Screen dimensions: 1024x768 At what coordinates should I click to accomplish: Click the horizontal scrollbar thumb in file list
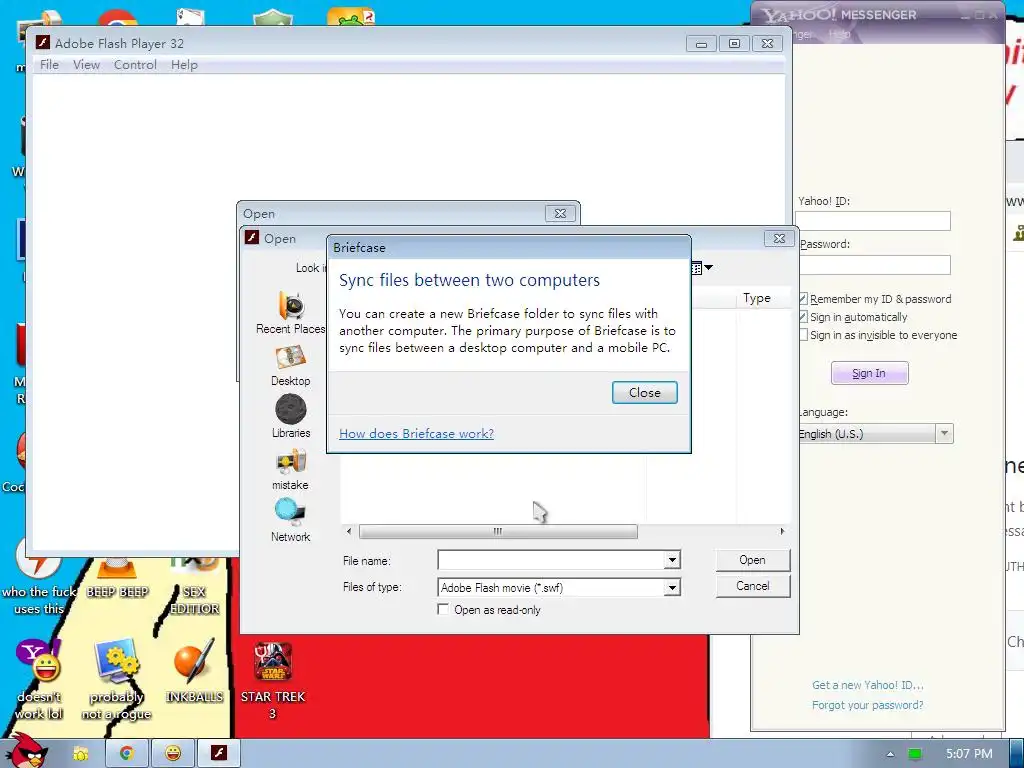(x=498, y=532)
